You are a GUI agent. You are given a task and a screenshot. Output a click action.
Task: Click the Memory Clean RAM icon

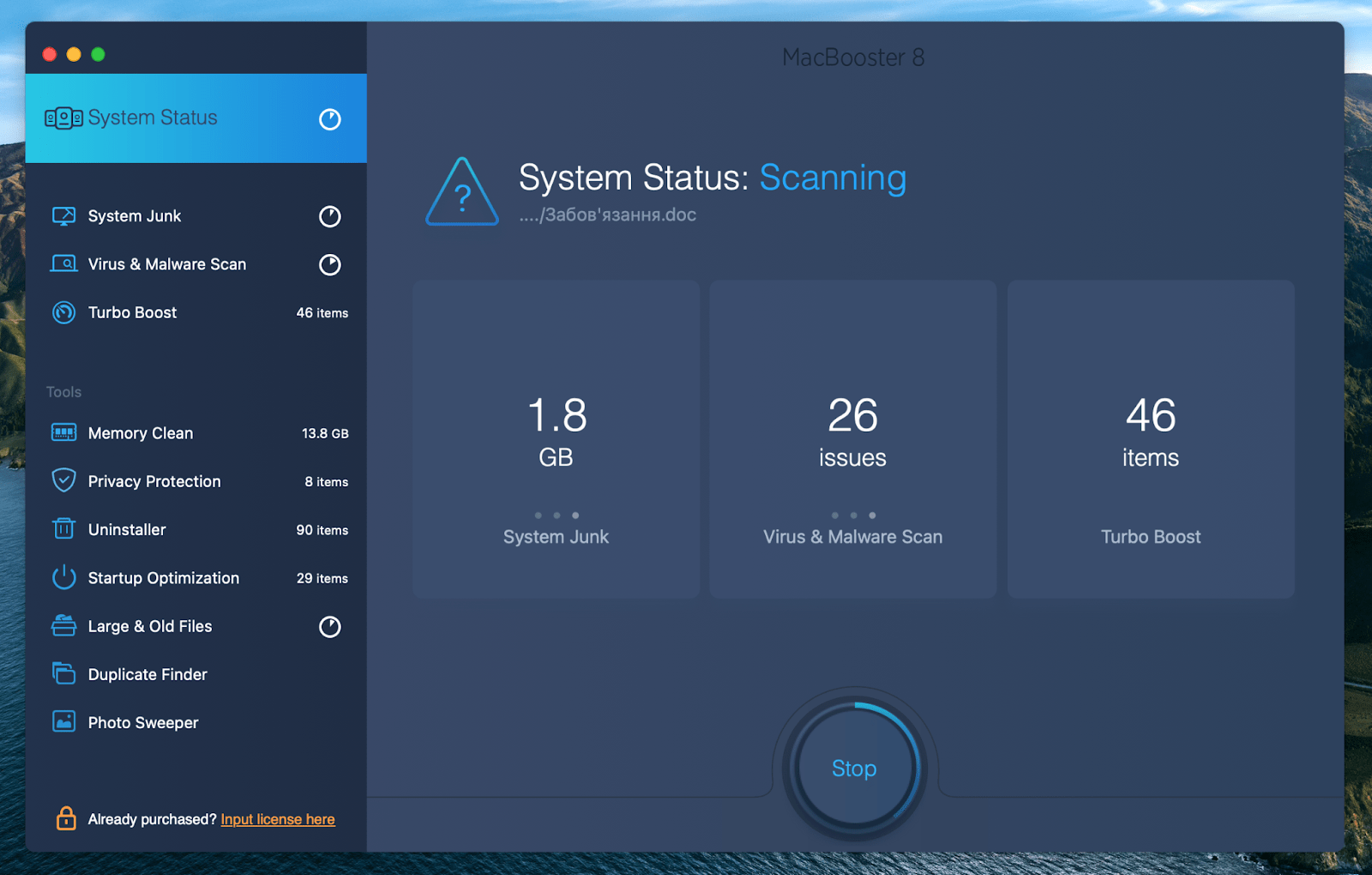[63, 432]
